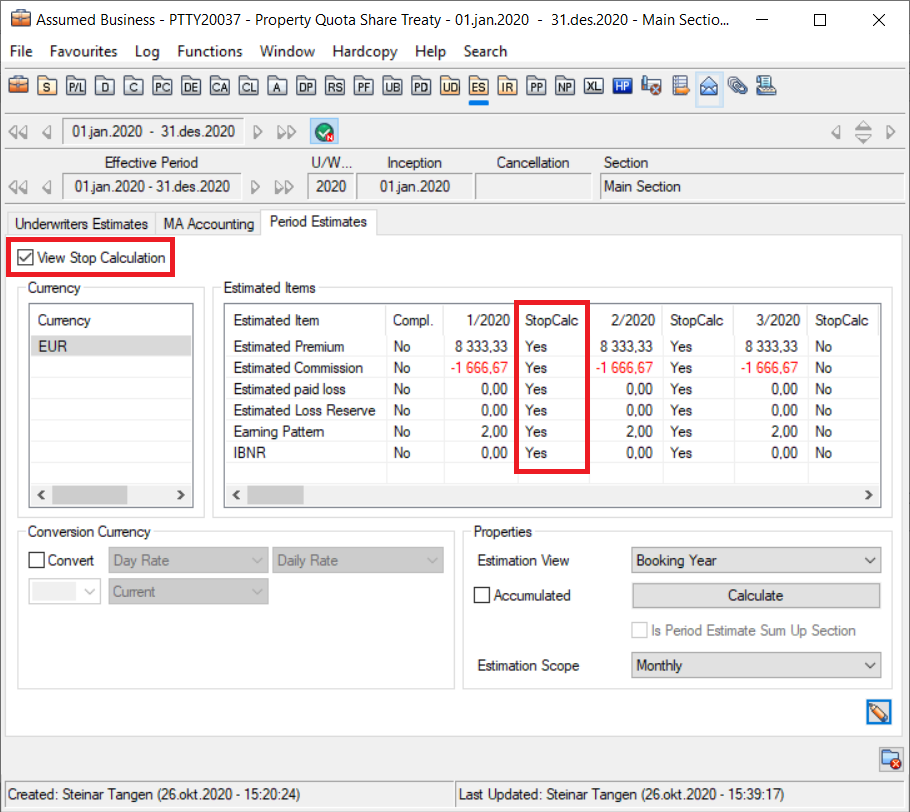910x812 pixels.
Task: Click the P/L toolbar icon
Action: click(76, 87)
